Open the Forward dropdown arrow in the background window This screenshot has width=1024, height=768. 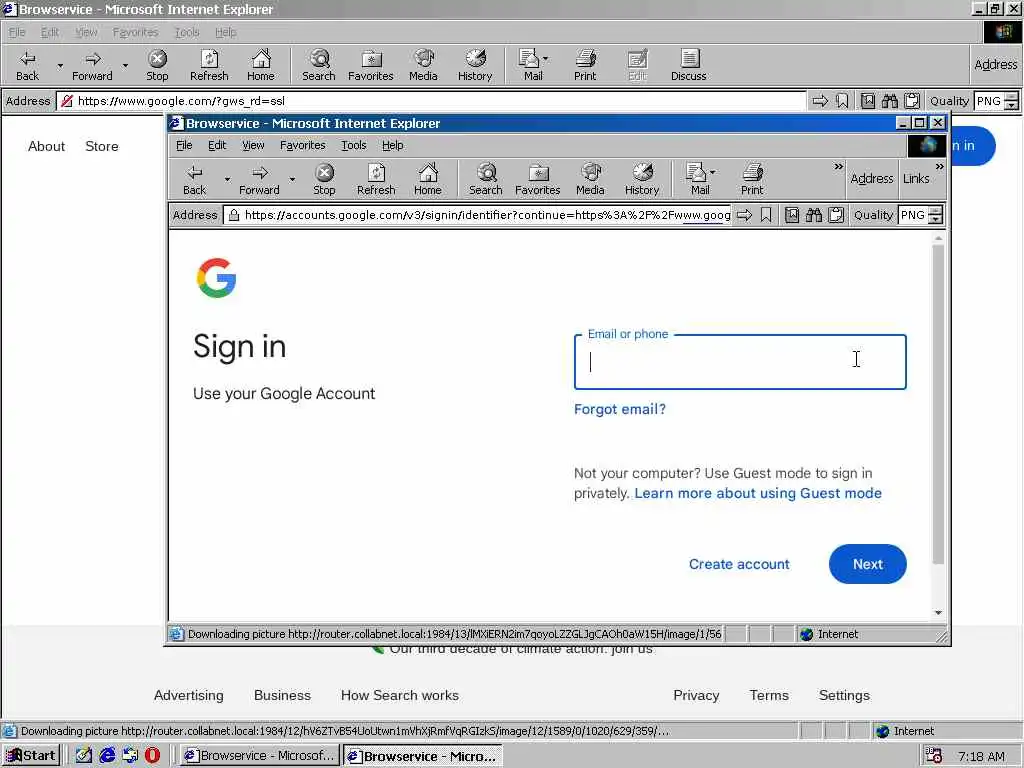click(x=125, y=65)
